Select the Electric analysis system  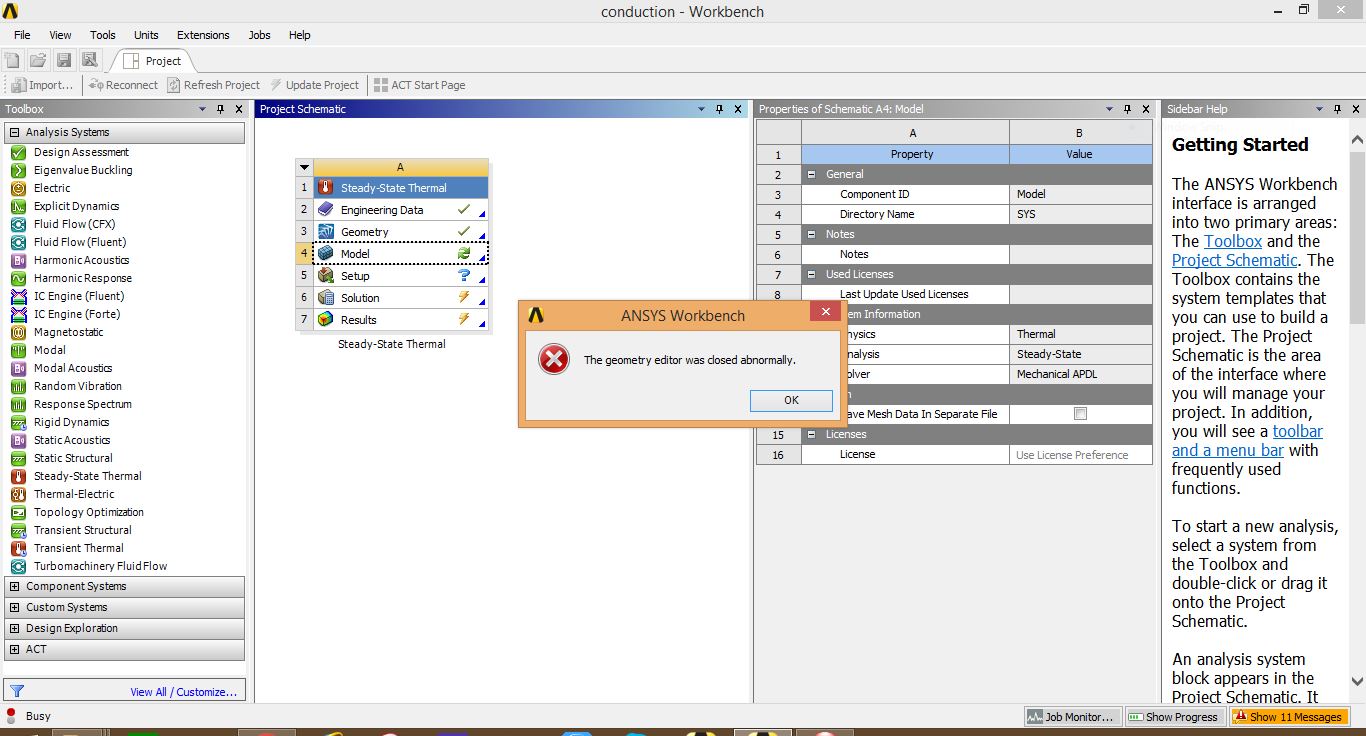coord(52,188)
